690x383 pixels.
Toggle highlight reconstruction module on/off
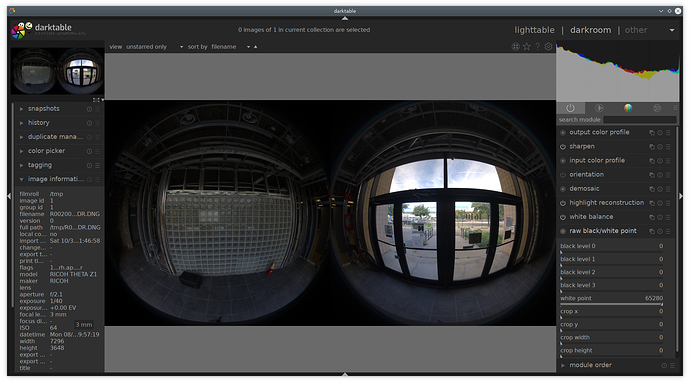(x=563, y=203)
